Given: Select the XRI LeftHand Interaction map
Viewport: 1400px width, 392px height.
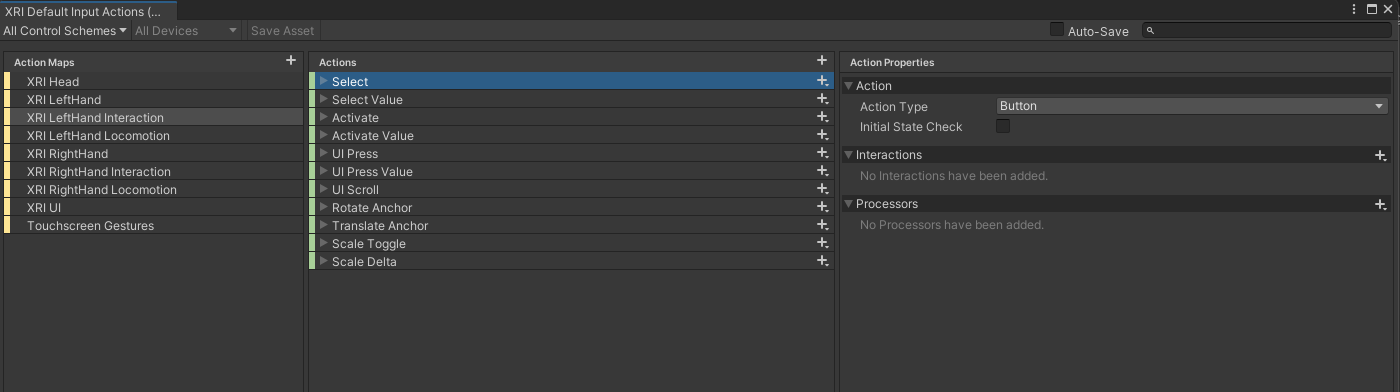Looking at the screenshot, I should coord(153,117).
